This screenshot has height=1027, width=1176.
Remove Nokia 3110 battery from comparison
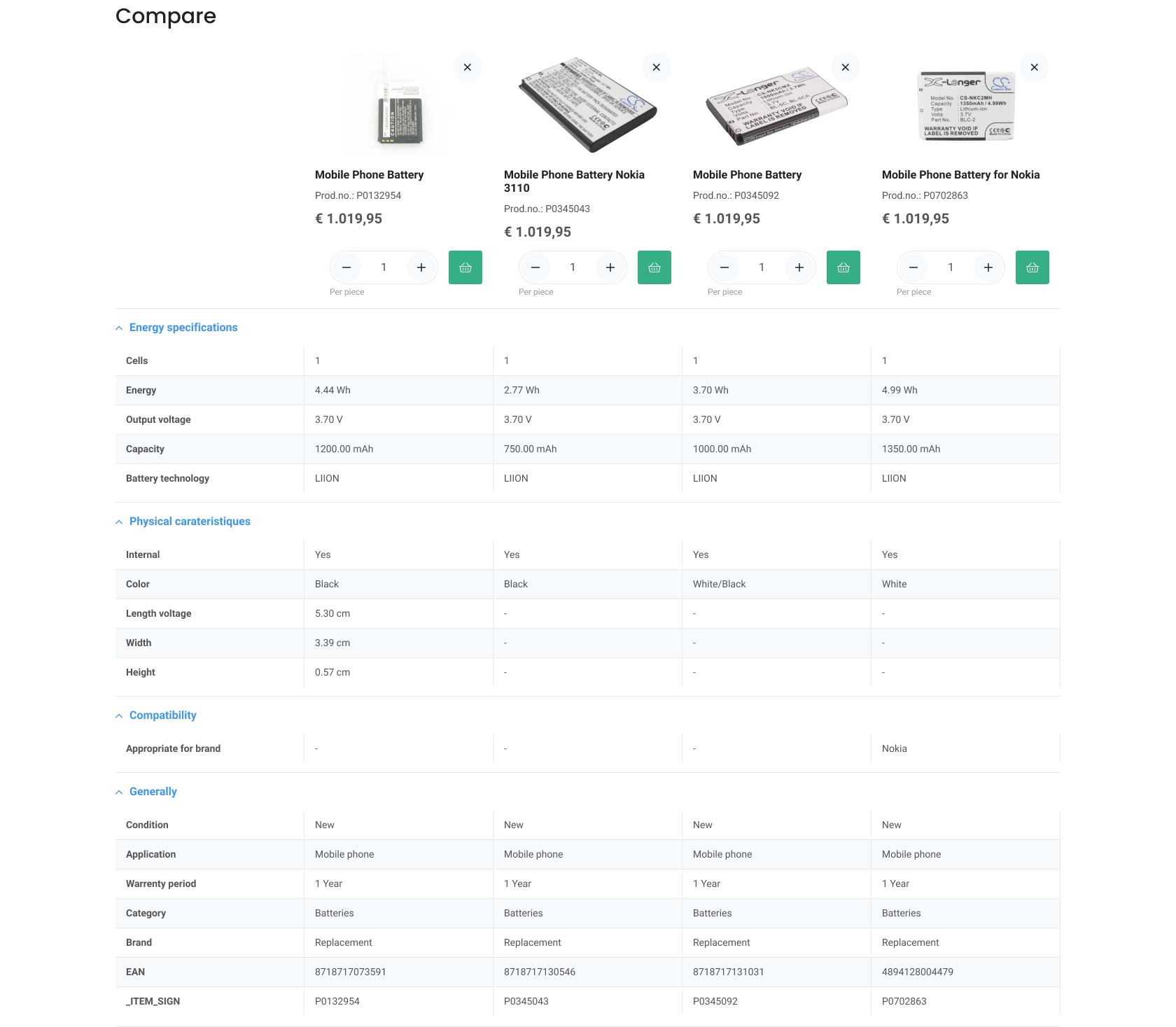coord(656,67)
